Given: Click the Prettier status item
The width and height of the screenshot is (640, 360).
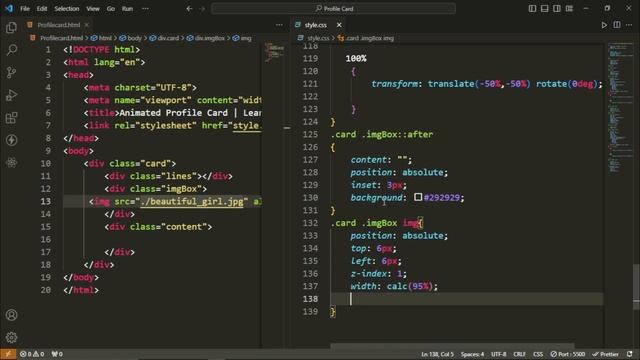Looking at the screenshot, I should pyautogui.click(x=605, y=354).
